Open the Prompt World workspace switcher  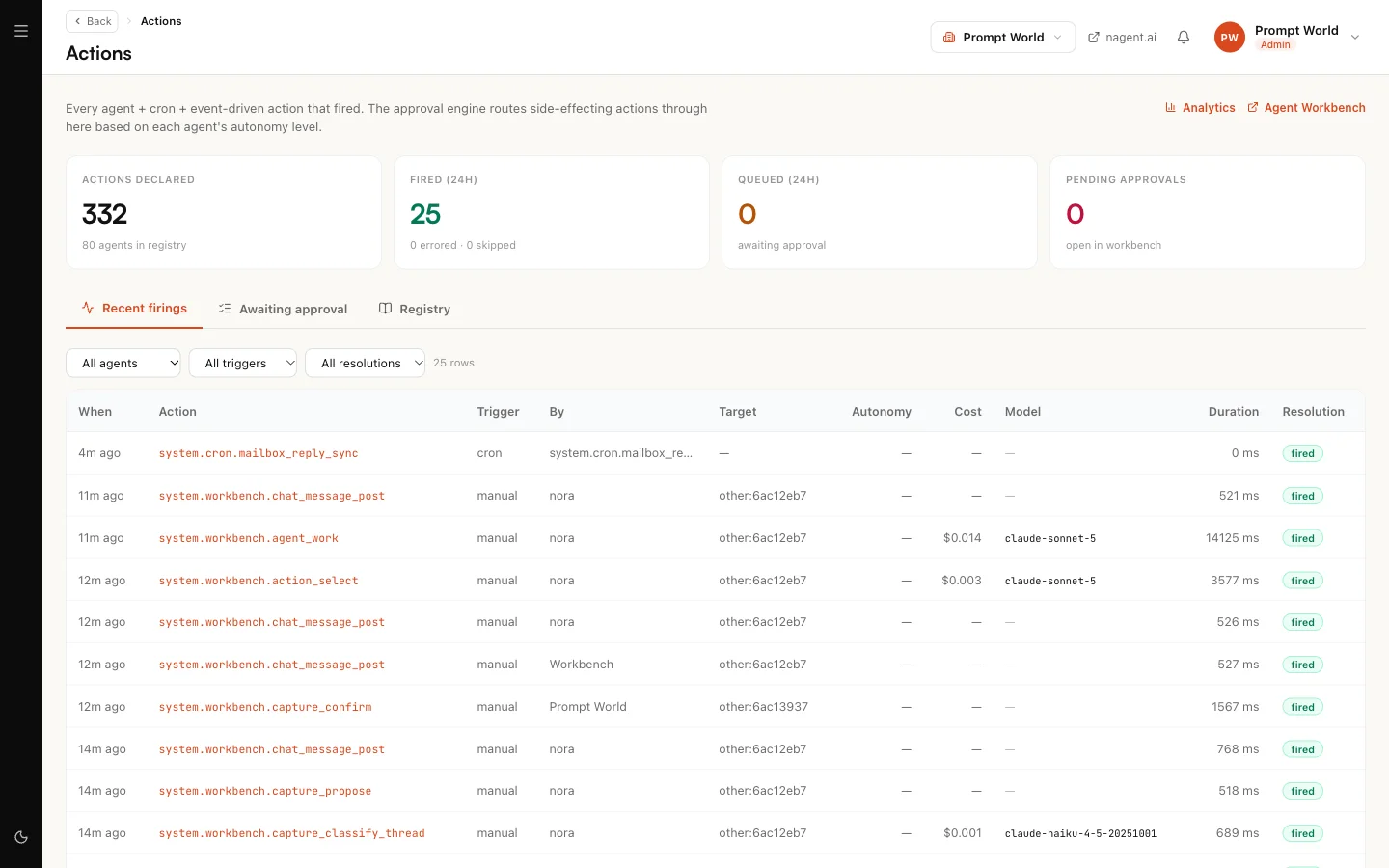pyautogui.click(x=1002, y=38)
